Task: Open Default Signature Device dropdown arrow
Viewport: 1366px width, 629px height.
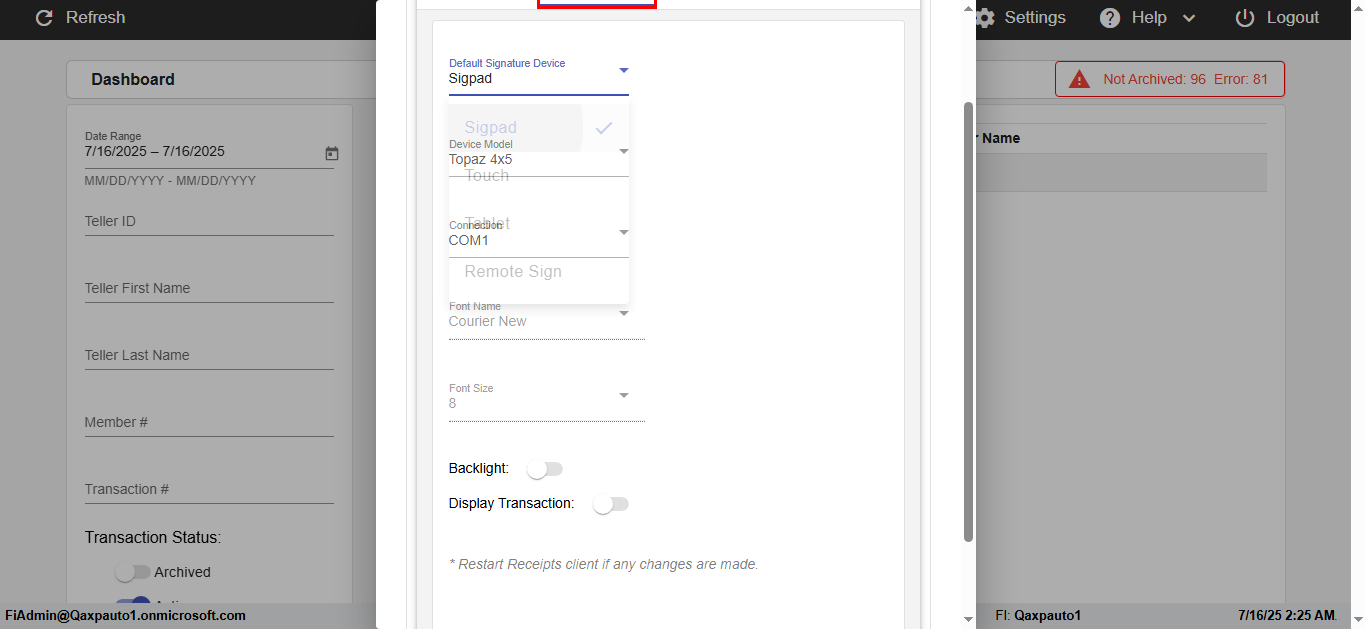Action: pos(623,70)
